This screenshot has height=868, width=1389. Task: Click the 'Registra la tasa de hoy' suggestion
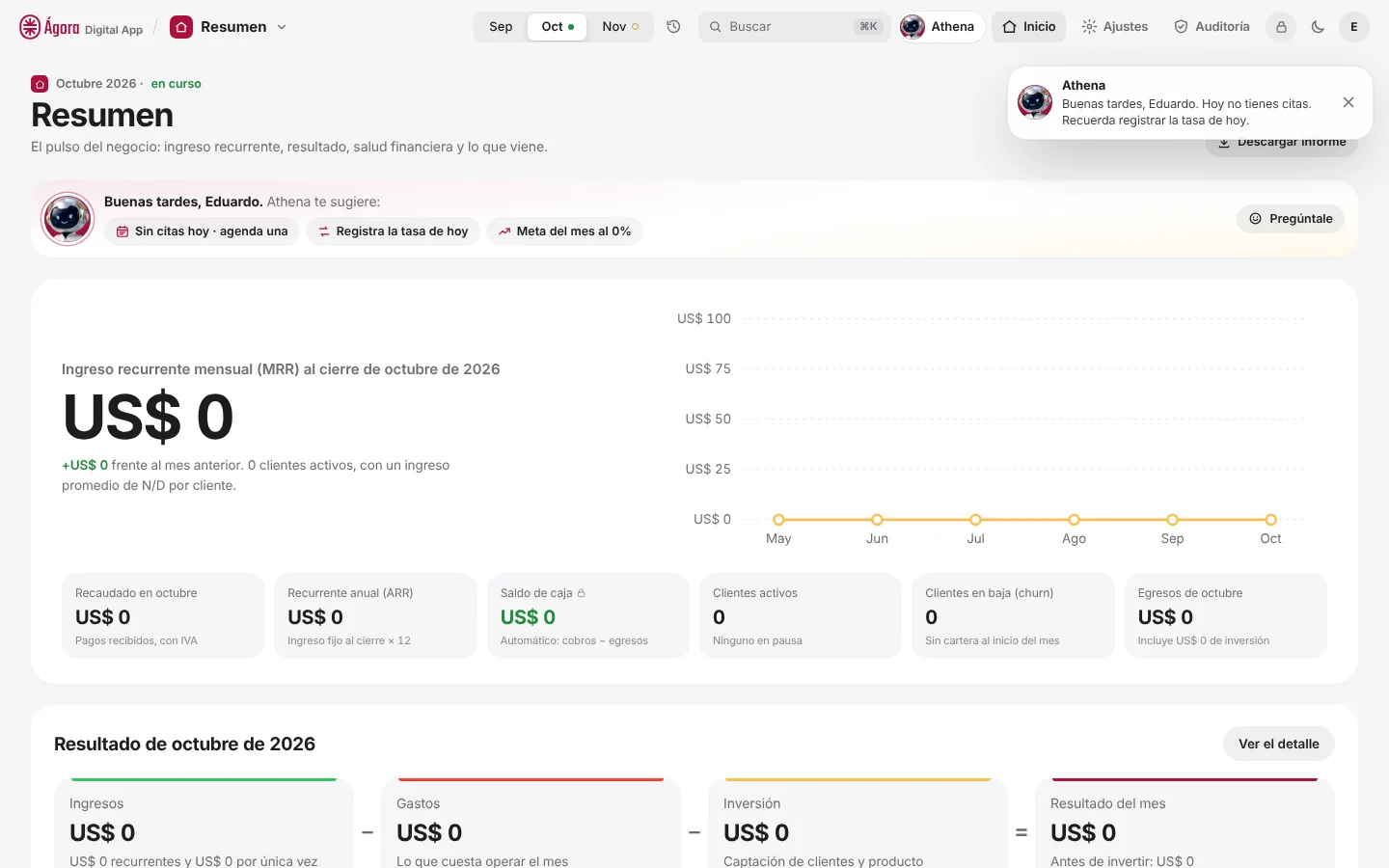[x=393, y=231]
